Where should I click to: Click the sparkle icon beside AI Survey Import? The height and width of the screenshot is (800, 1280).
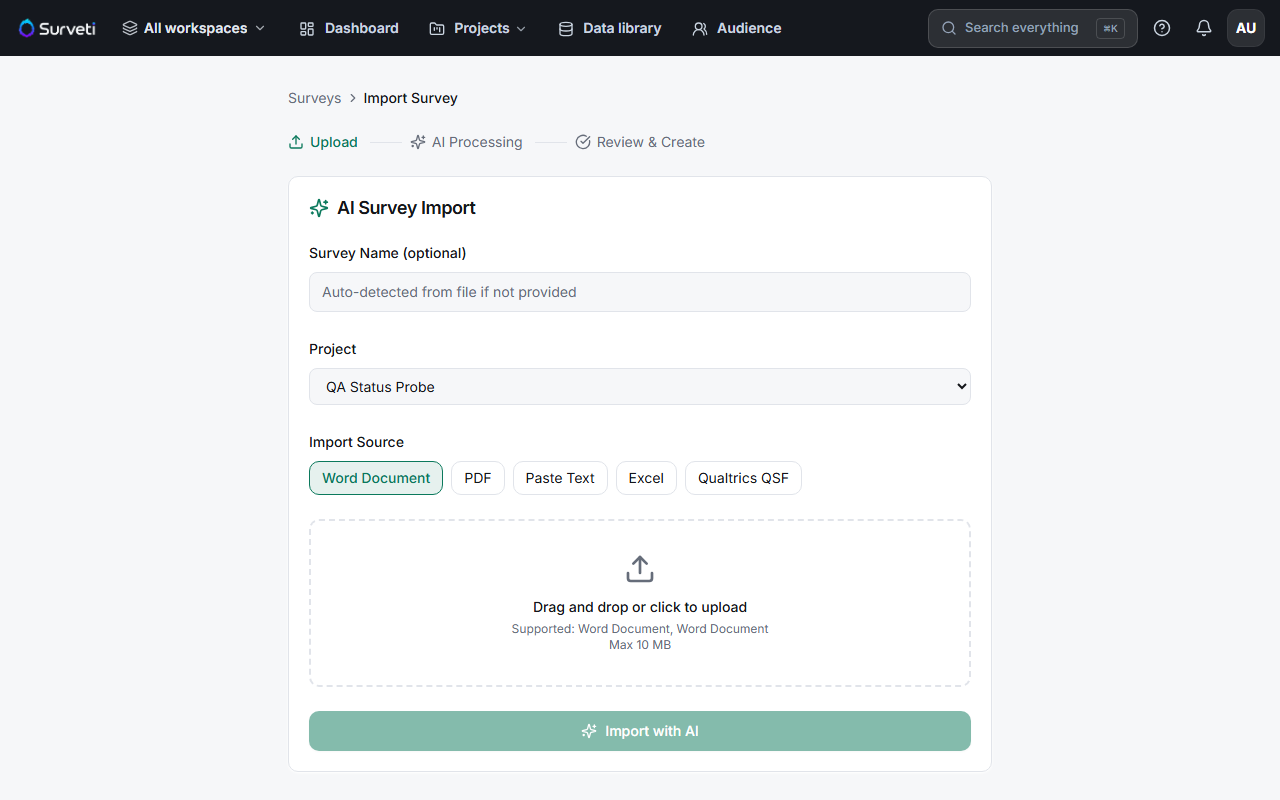click(319, 208)
